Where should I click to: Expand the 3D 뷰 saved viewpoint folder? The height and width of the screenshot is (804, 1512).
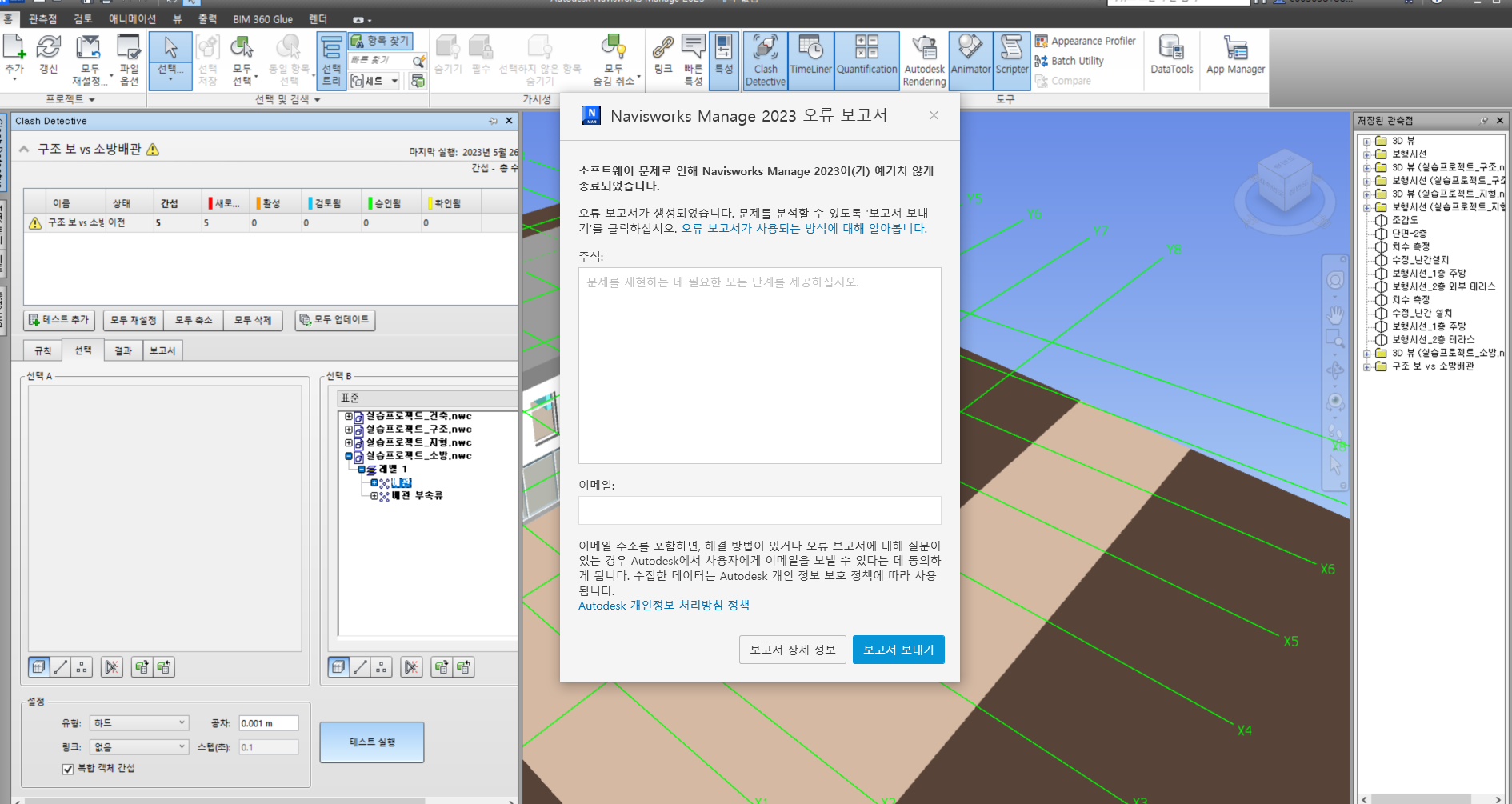pos(1367,141)
